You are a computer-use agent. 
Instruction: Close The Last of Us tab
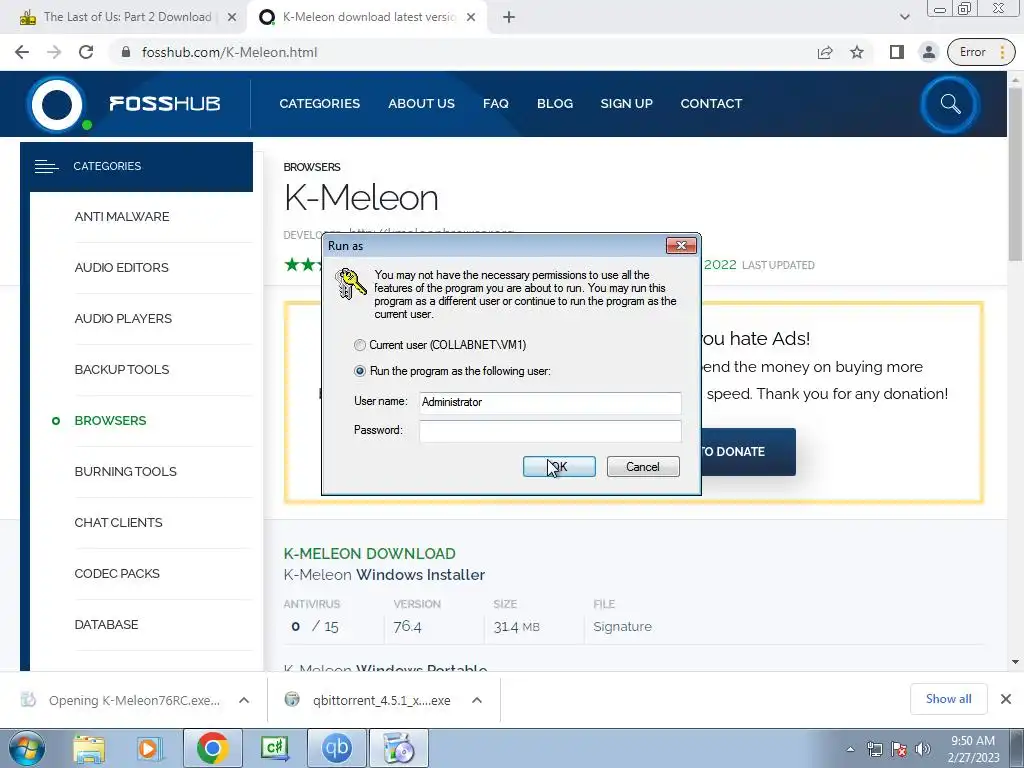click(231, 17)
